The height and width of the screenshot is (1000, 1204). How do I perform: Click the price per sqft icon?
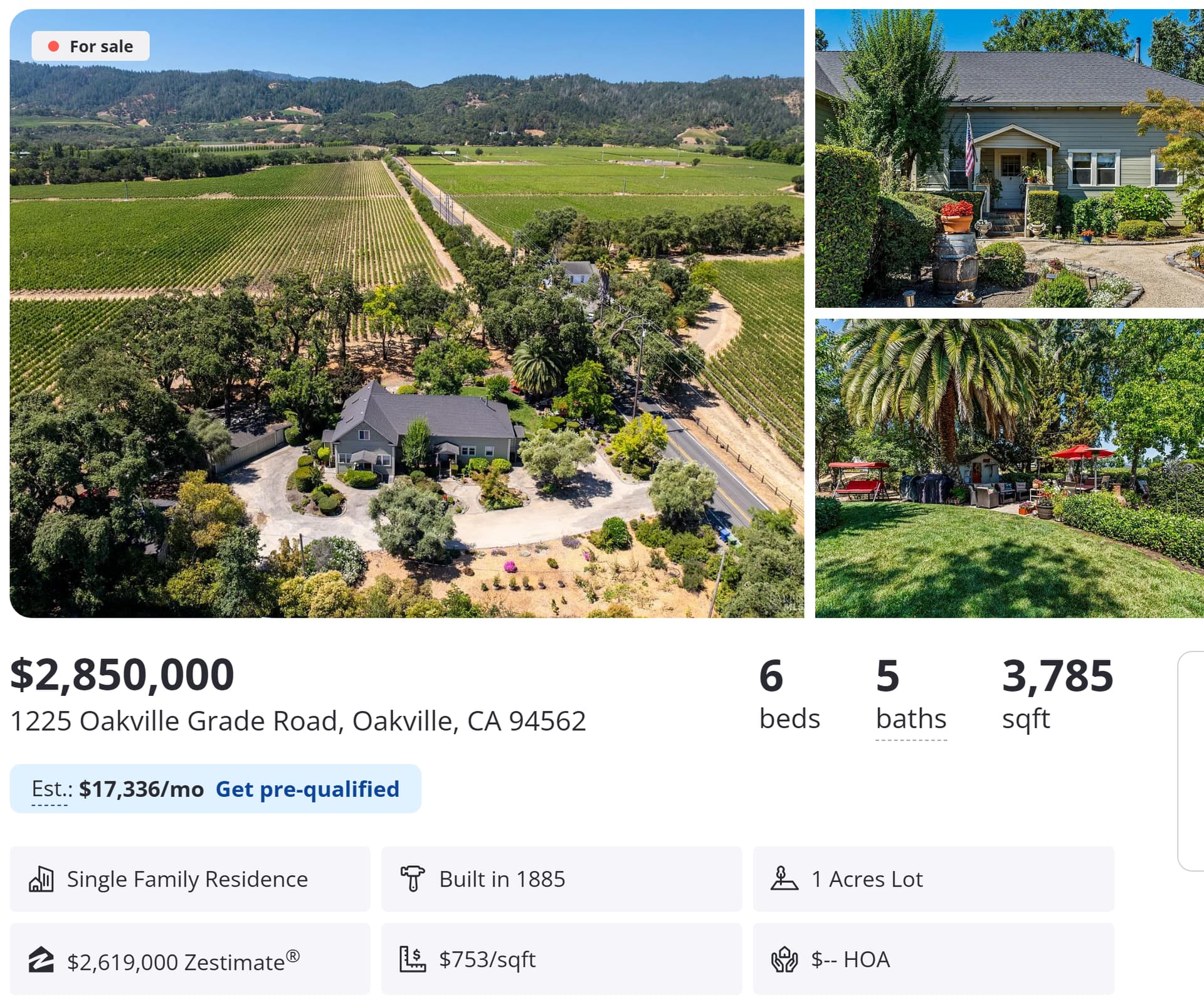pyautogui.click(x=413, y=959)
